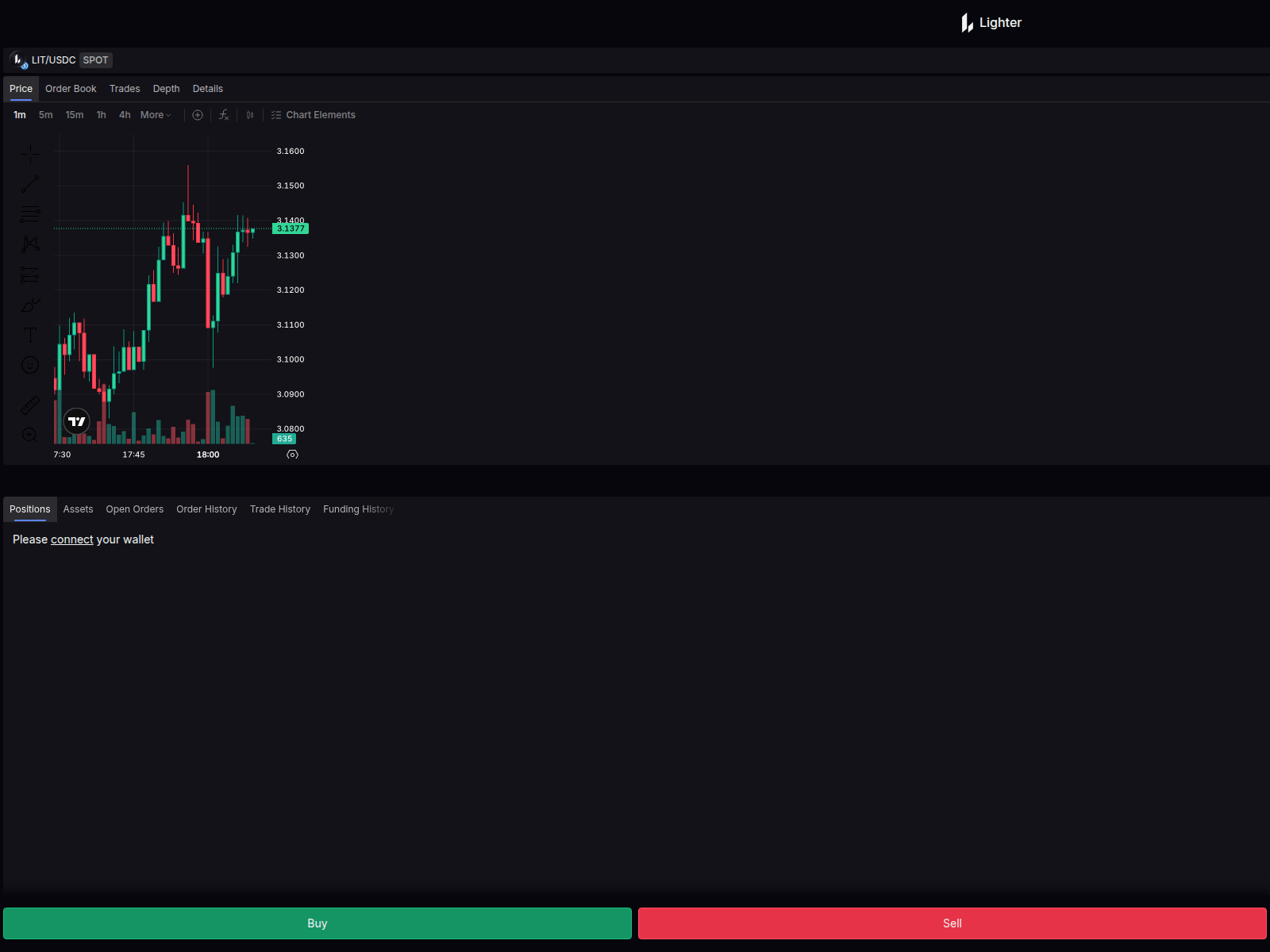Click the green Buy button

pos(317,923)
